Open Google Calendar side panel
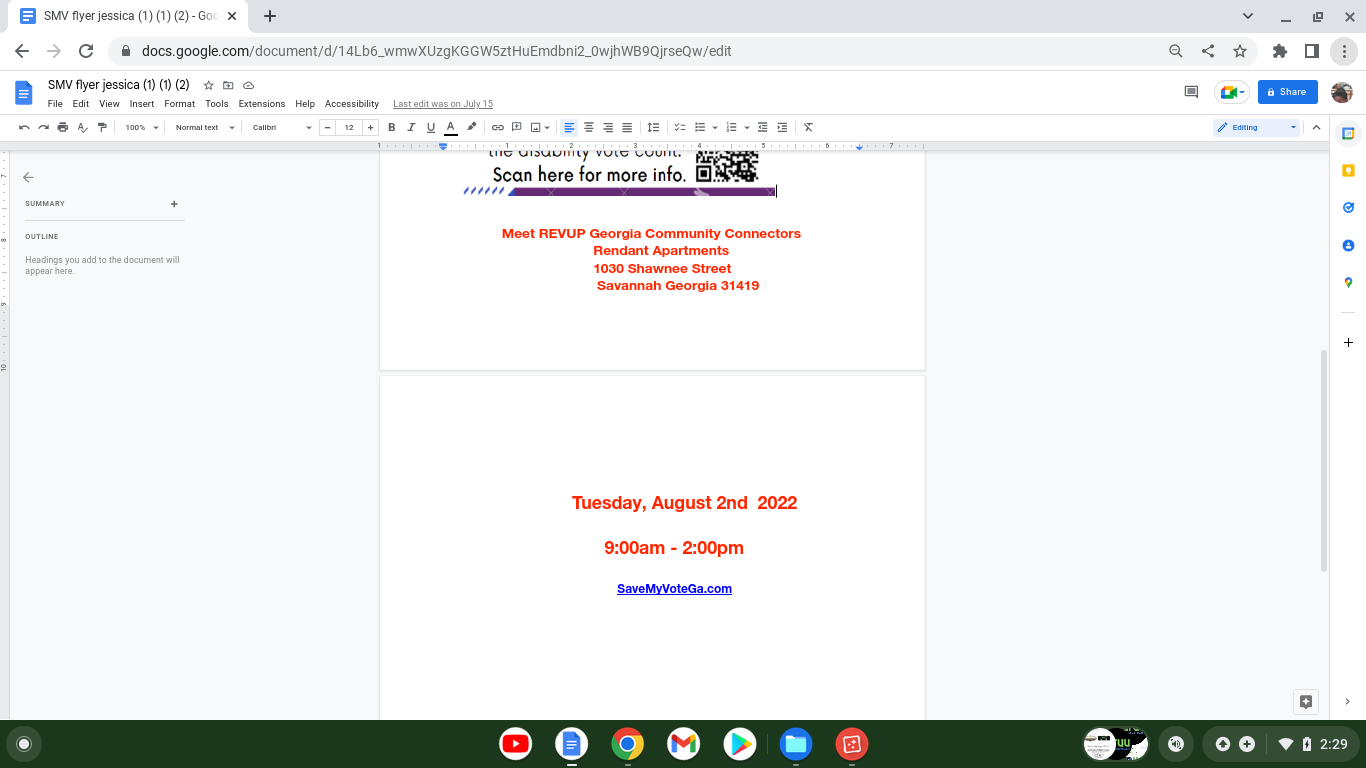This screenshot has height=768, width=1366. coord(1348,133)
